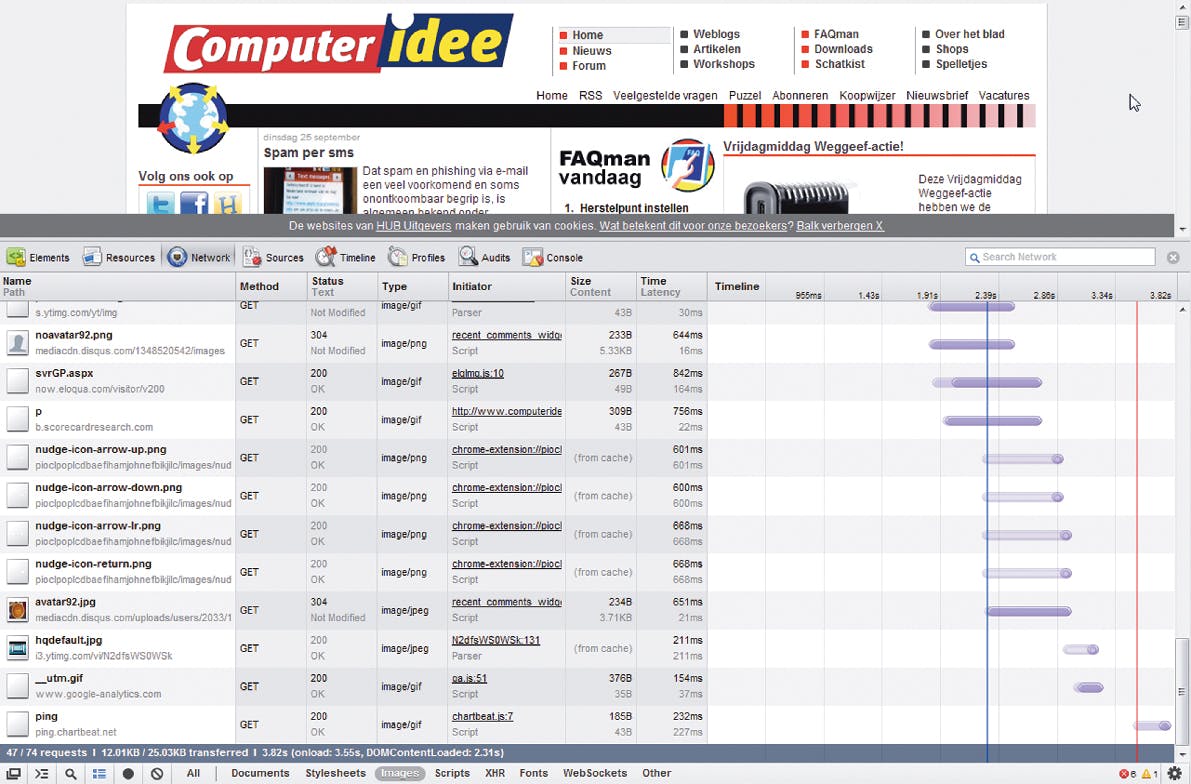Sort by the Name column header
1191x784 pixels.
pyautogui.click(x=118, y=286)
